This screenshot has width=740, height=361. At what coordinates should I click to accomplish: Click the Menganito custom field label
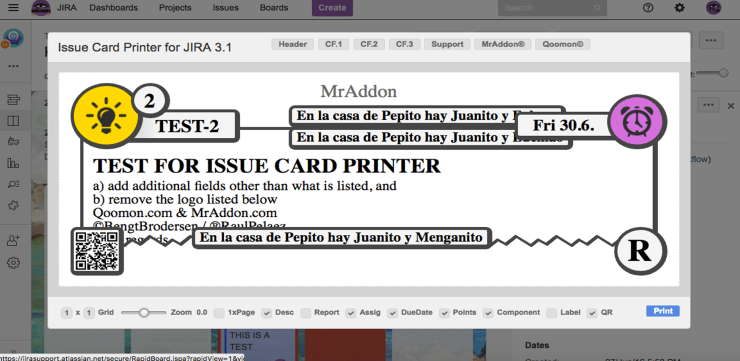342,237
